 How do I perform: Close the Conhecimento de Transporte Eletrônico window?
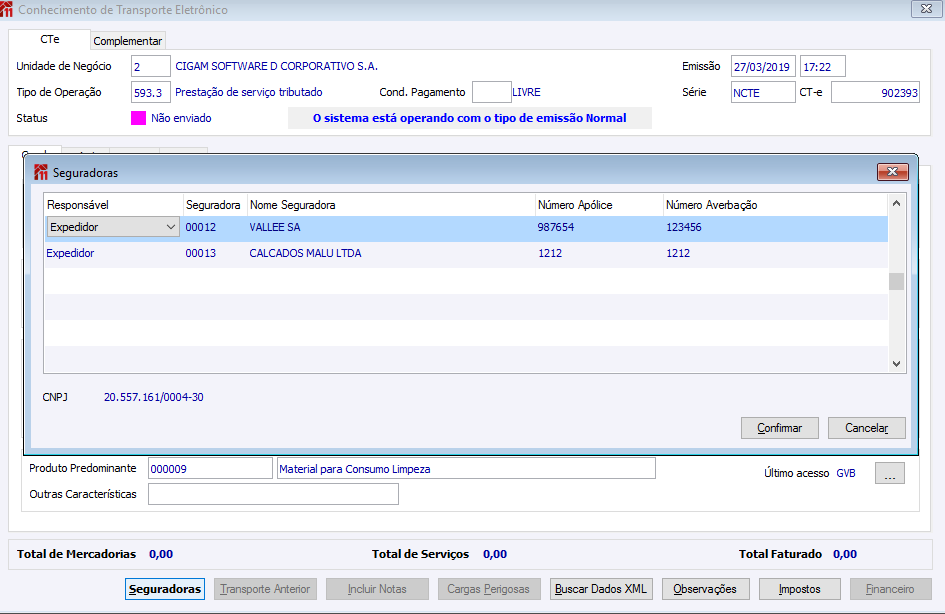926,8
